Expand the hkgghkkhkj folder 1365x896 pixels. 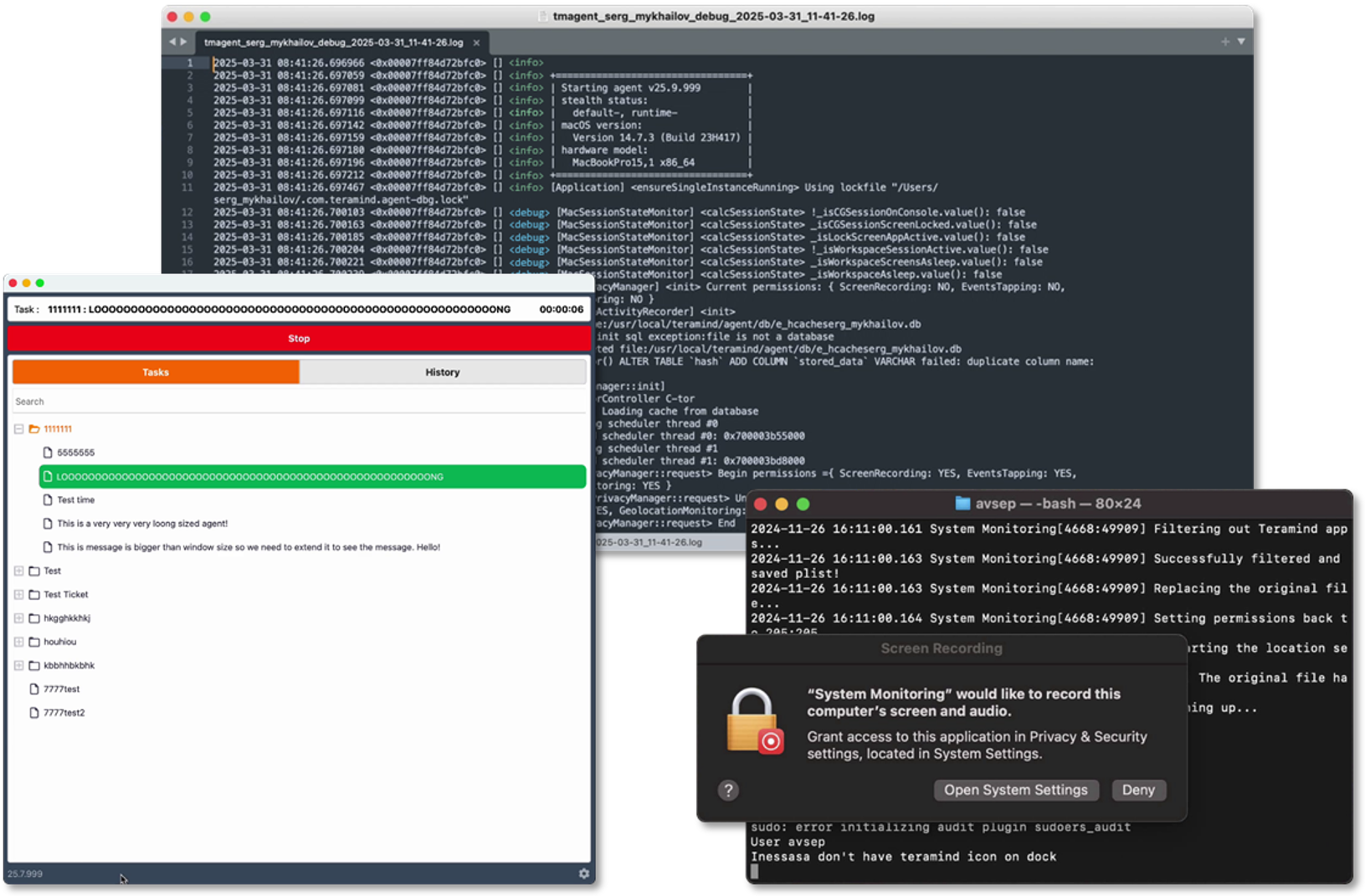pos(18,618)
